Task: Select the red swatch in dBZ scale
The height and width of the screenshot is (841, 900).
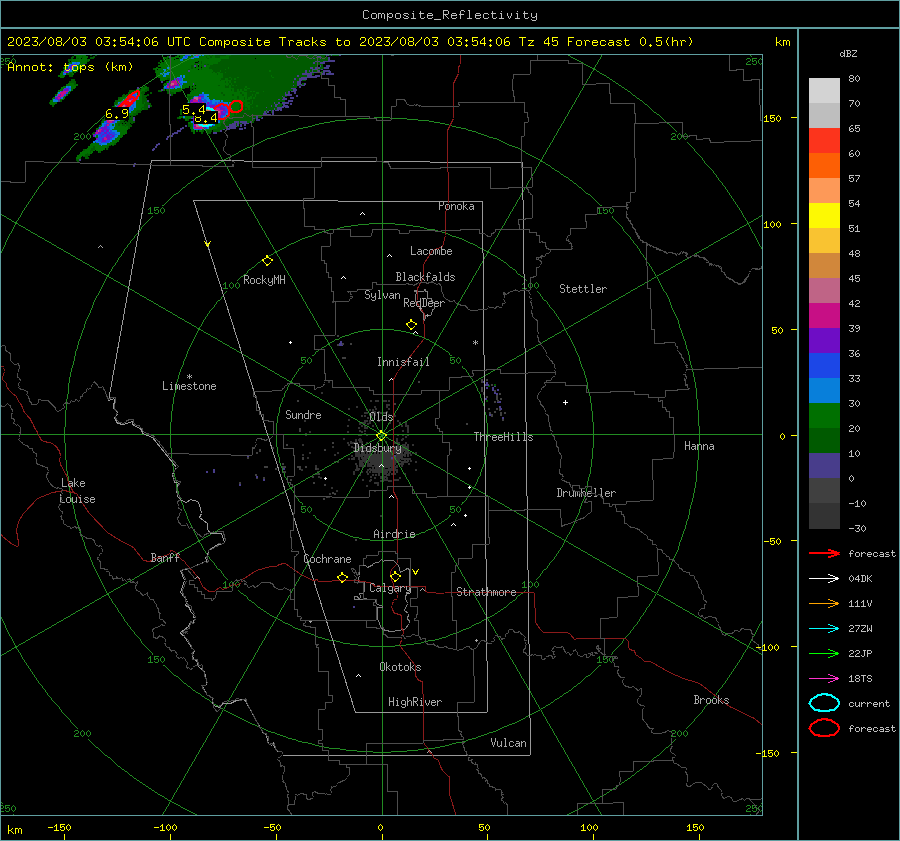Action: [x=824, y=141]
